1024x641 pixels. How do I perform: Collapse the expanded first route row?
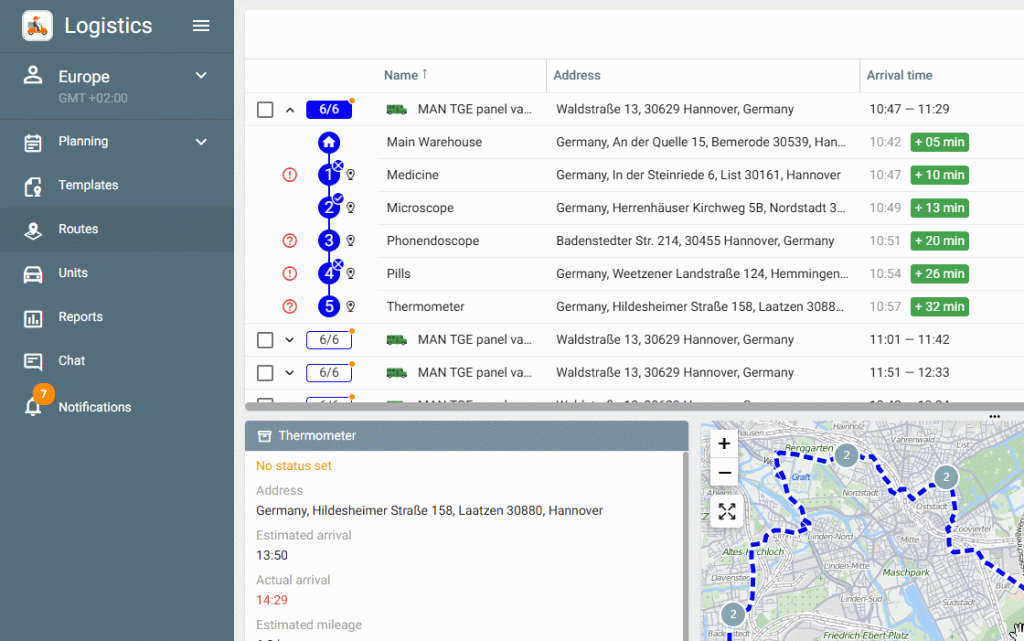click(x=290, y=110)
